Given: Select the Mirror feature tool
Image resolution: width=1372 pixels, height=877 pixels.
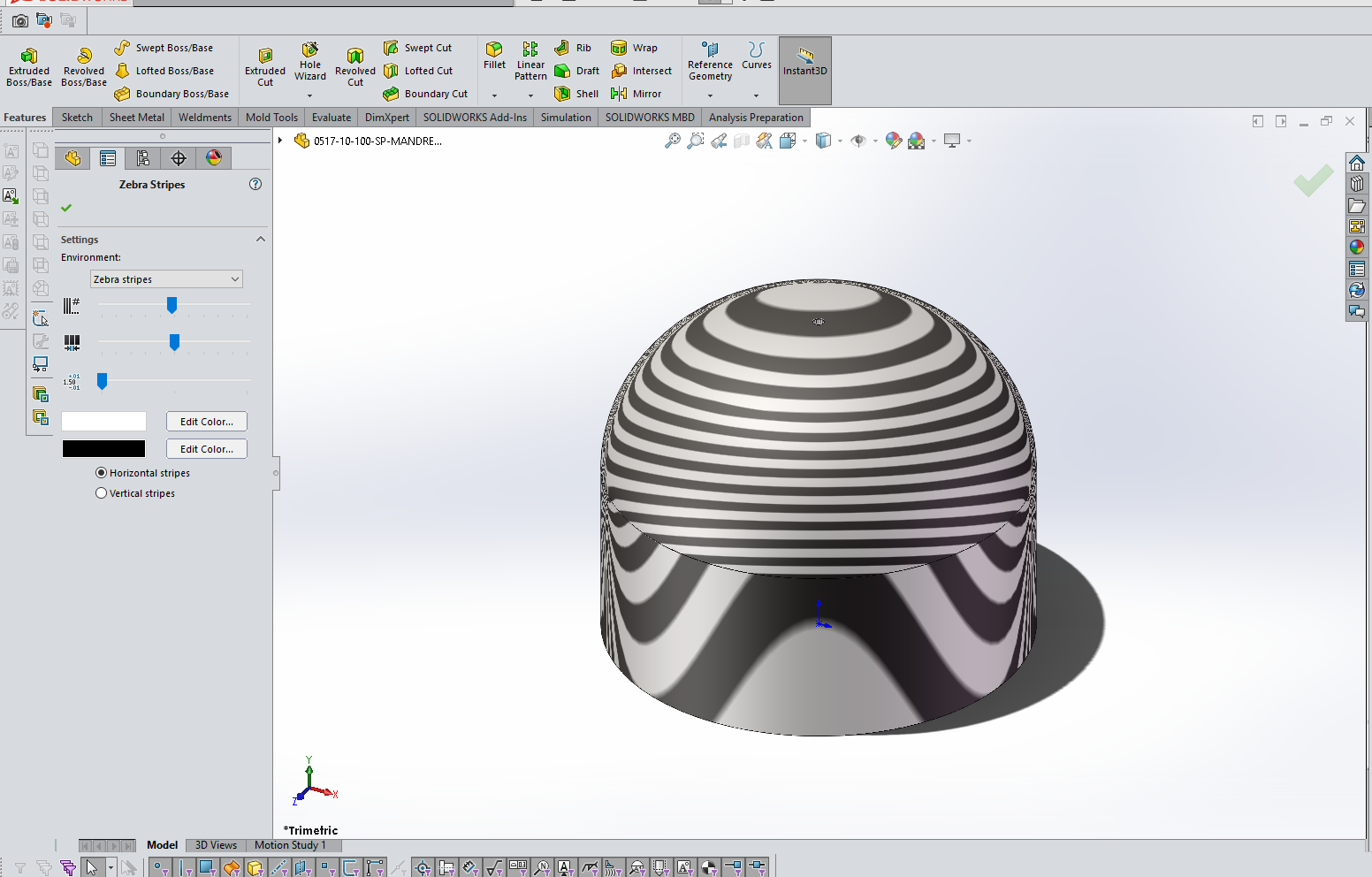Looking at the screenshot, I should [638, 93].
